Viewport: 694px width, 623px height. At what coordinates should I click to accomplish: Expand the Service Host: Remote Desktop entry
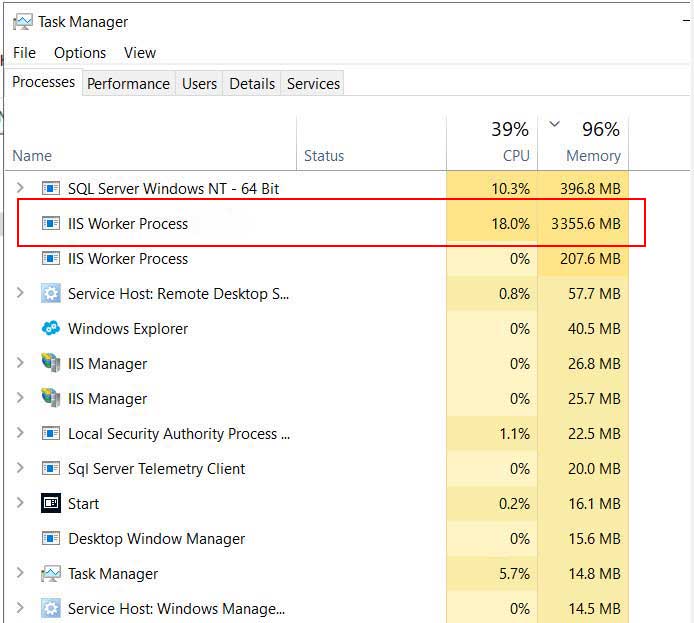point(20,293)
